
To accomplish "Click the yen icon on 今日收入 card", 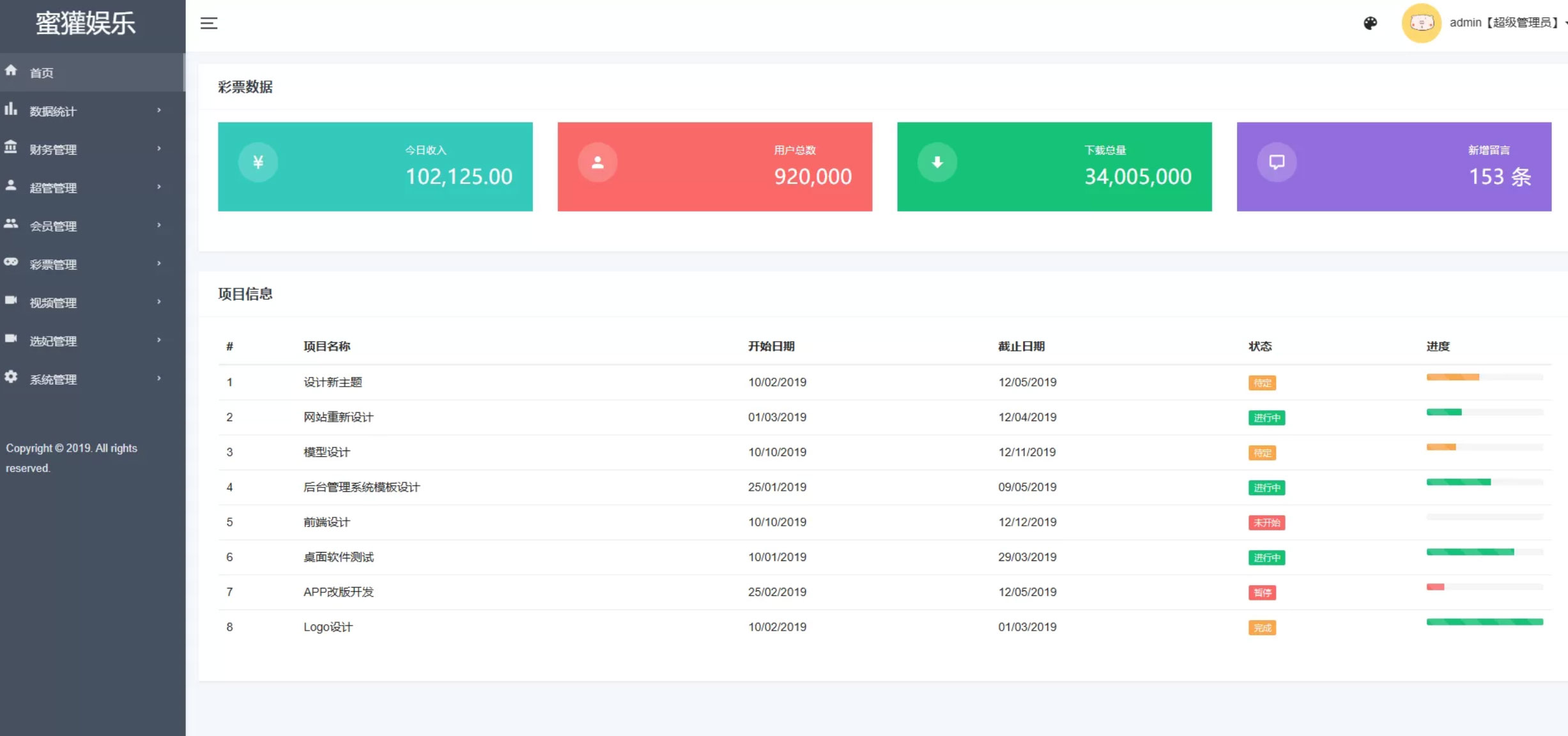I will pos(258,162).
